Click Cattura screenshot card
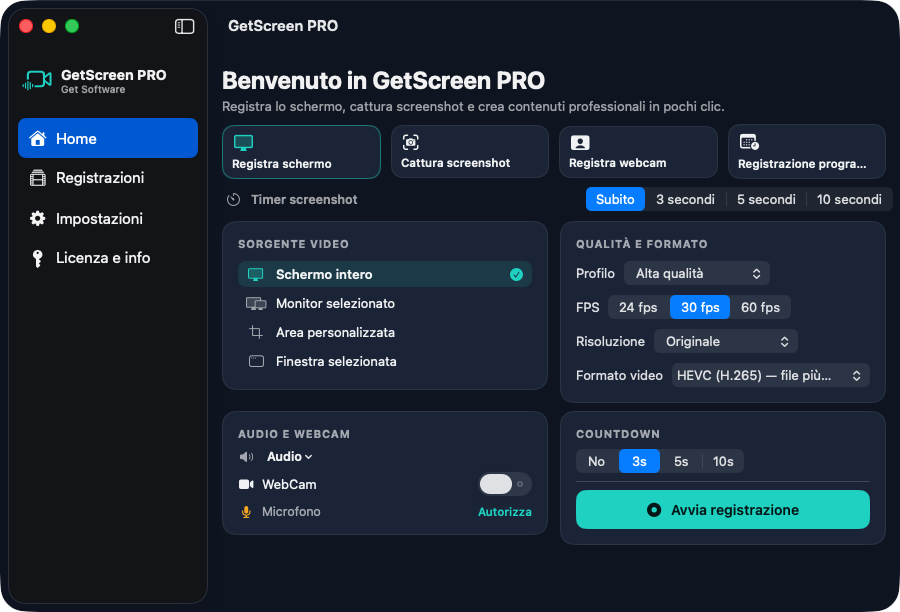The width and height of the screenshot is (900, 612). coord(470,152)
